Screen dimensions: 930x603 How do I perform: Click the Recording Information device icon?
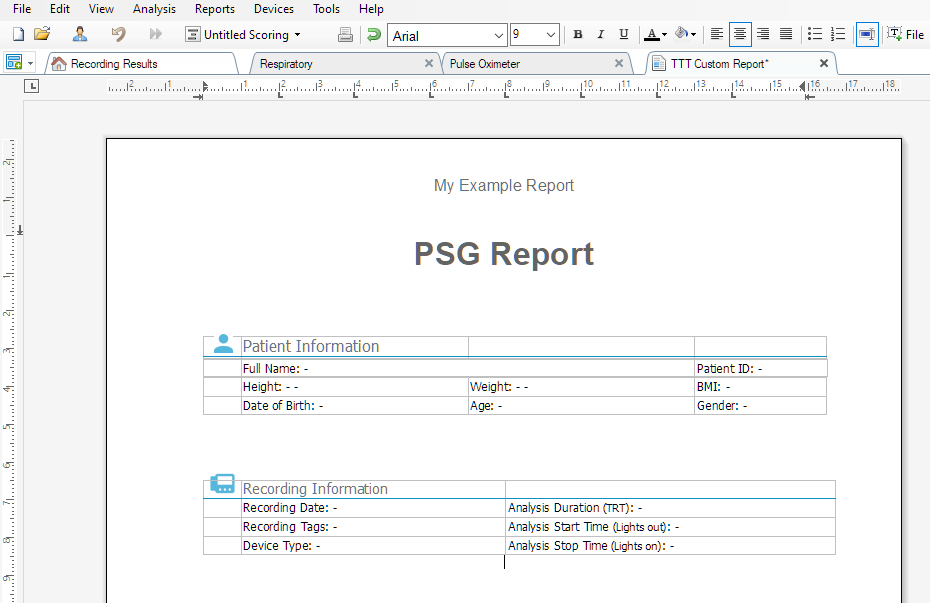(222, 483)
